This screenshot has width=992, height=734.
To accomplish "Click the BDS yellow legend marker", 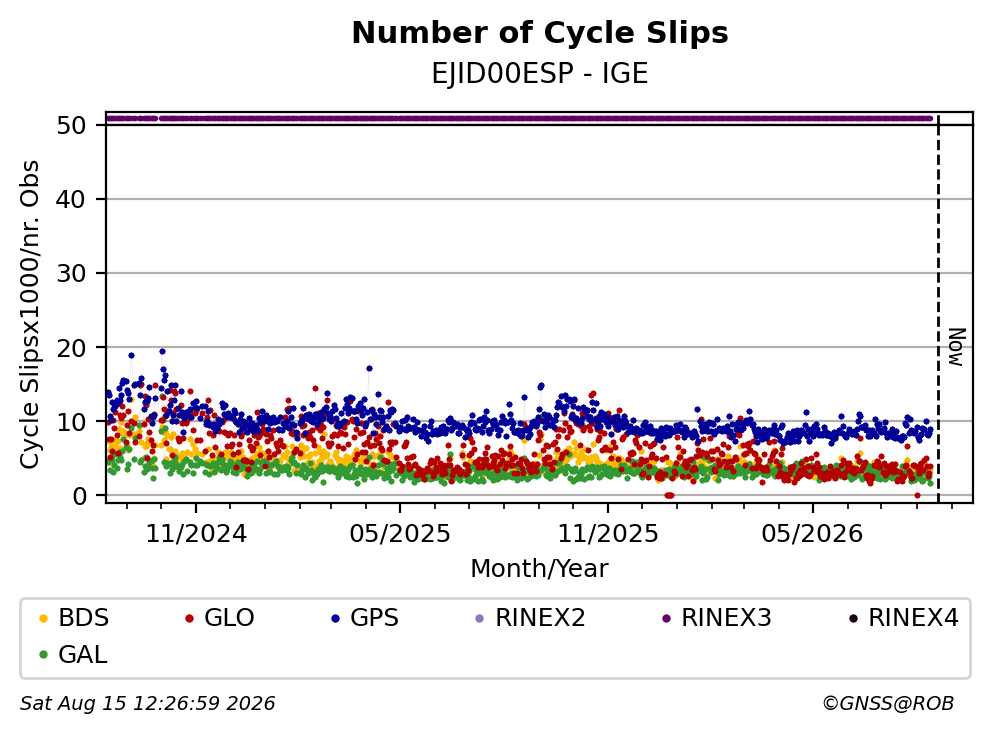I will 43,618.
